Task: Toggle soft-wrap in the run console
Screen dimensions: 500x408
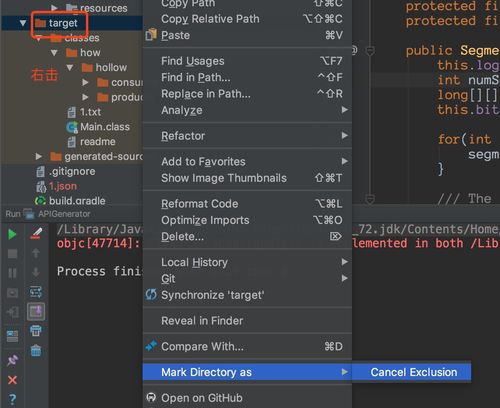Action: (36, 292)
